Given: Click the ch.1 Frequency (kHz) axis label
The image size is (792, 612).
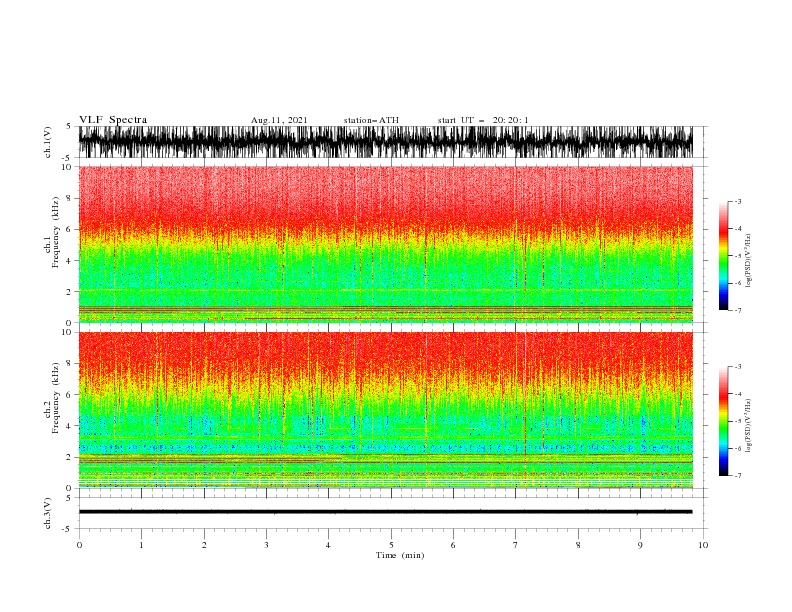Looking at the screenshot, I should pos(52,244).
